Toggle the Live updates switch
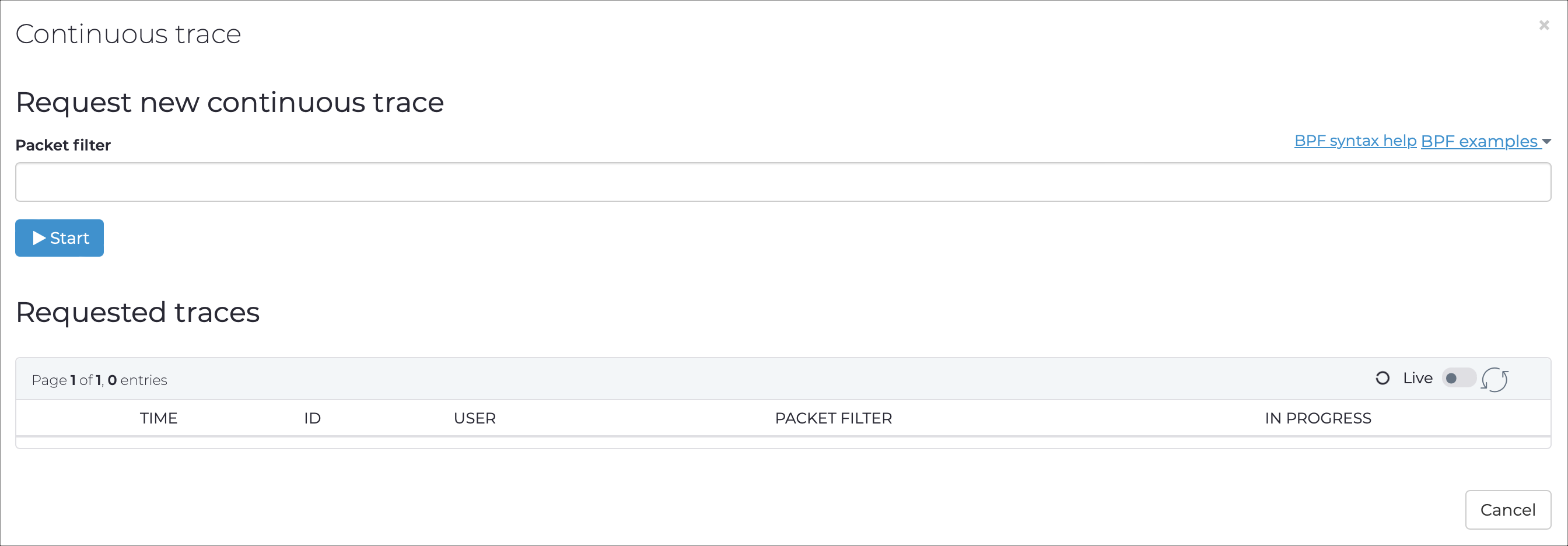Screen dimensions: 1568x546 [x=1458, y=378]
